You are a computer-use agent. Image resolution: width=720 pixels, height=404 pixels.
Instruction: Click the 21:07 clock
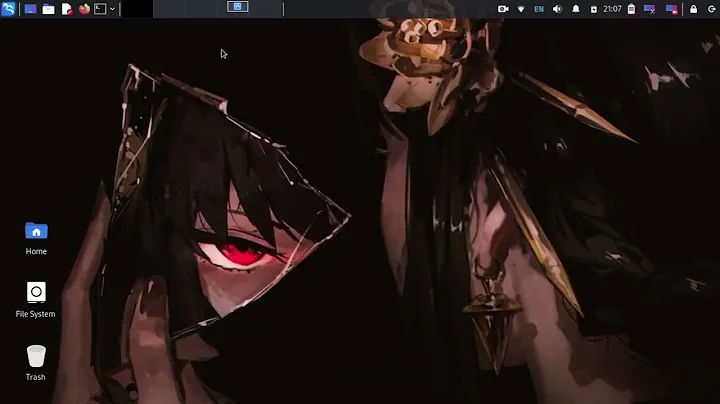[x=612, y=9]
